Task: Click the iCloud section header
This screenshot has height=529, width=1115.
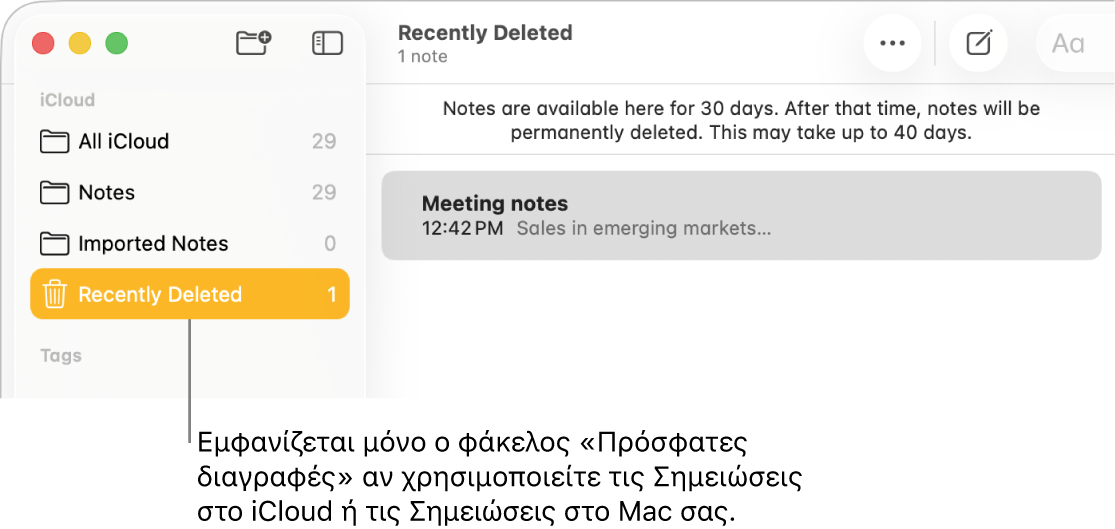Action: click(67, 100)
